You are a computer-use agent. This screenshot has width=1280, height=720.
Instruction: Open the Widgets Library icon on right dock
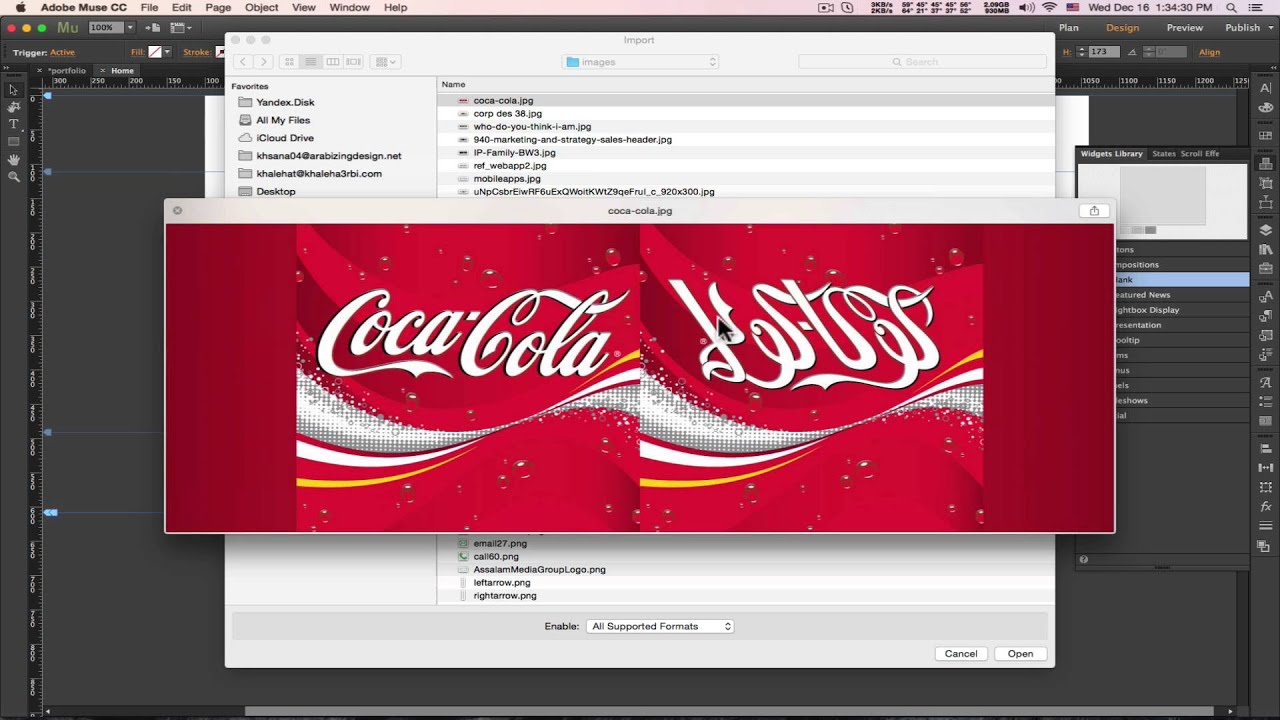tap(1265, 163)
